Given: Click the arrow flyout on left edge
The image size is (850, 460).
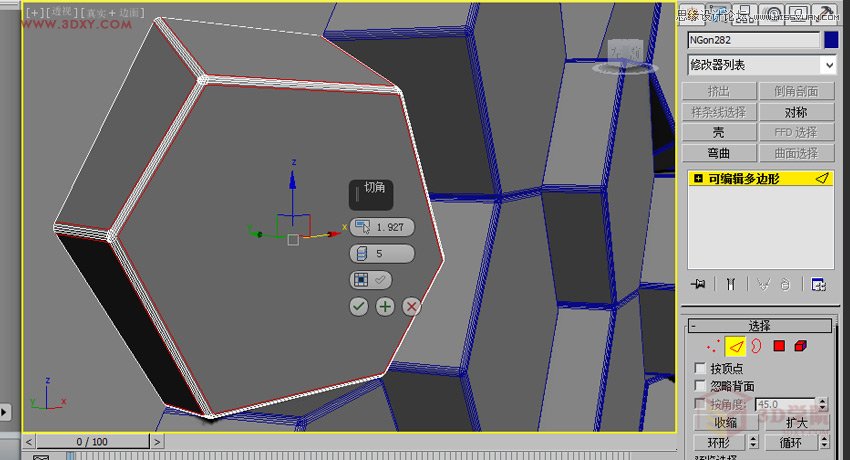Looking at the screenshot, I should (x=4, y=412).
